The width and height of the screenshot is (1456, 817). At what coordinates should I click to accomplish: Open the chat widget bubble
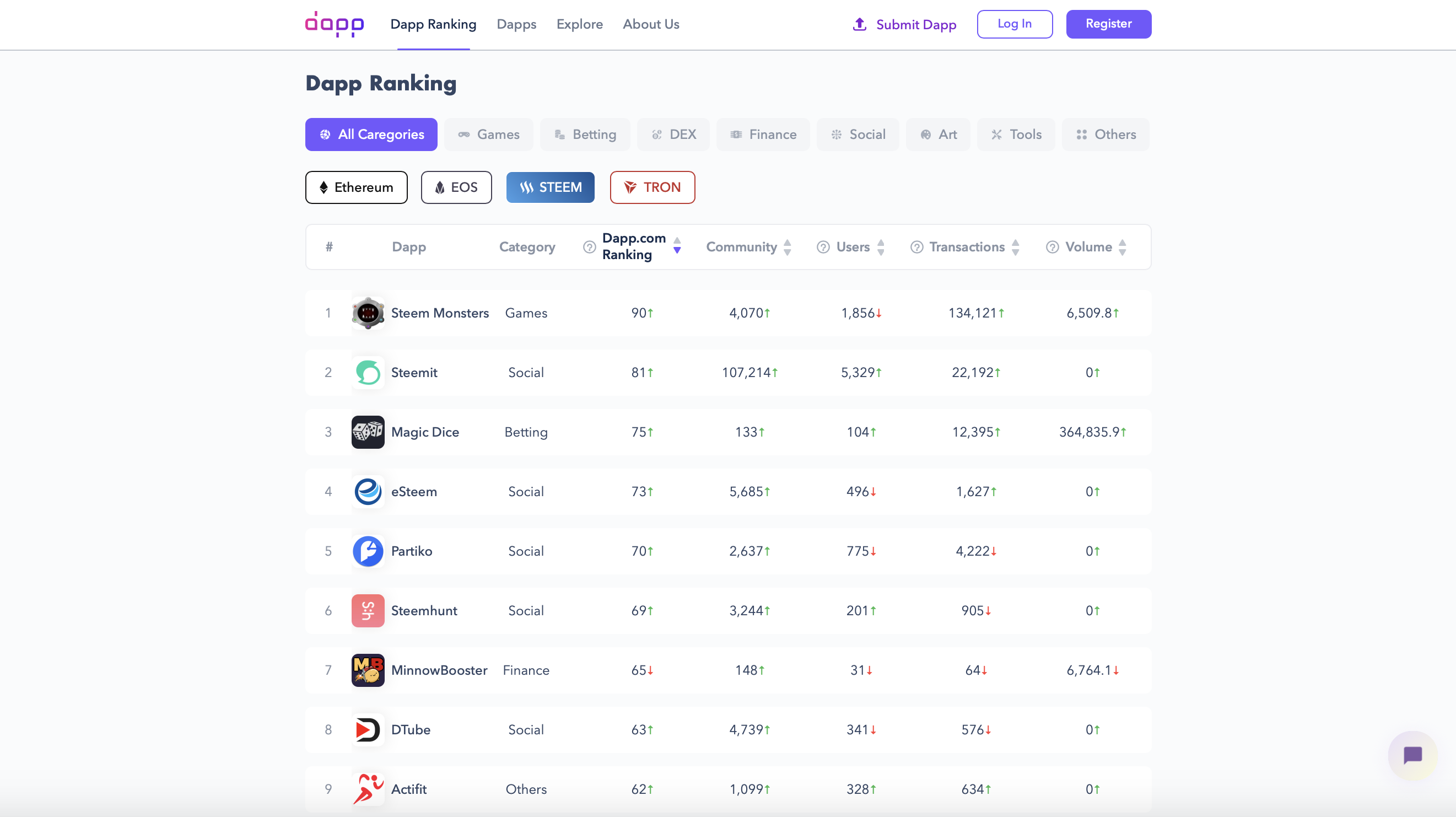1412,755
